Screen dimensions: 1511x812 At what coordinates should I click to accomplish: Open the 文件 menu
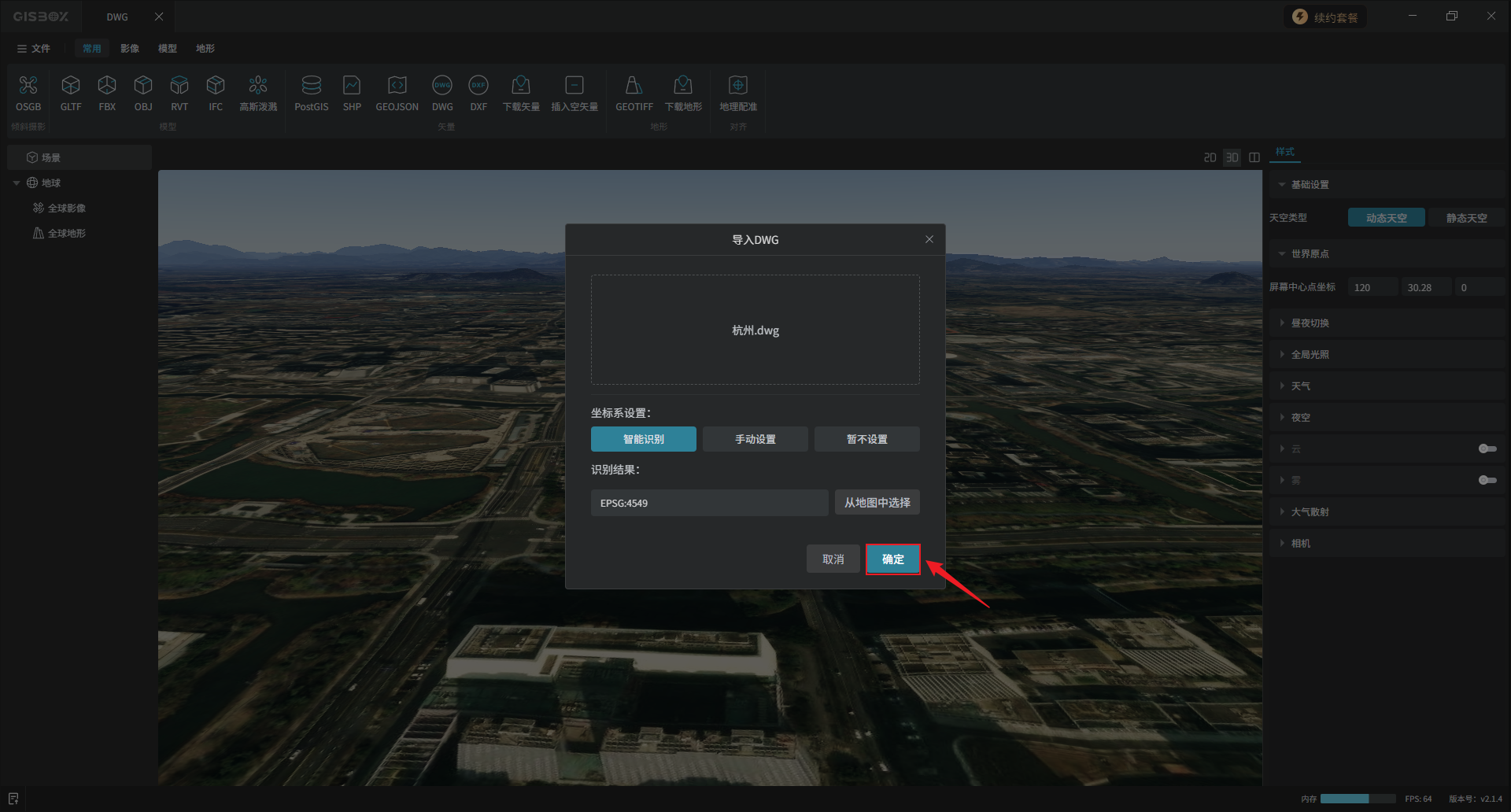(x=34, y=49)
